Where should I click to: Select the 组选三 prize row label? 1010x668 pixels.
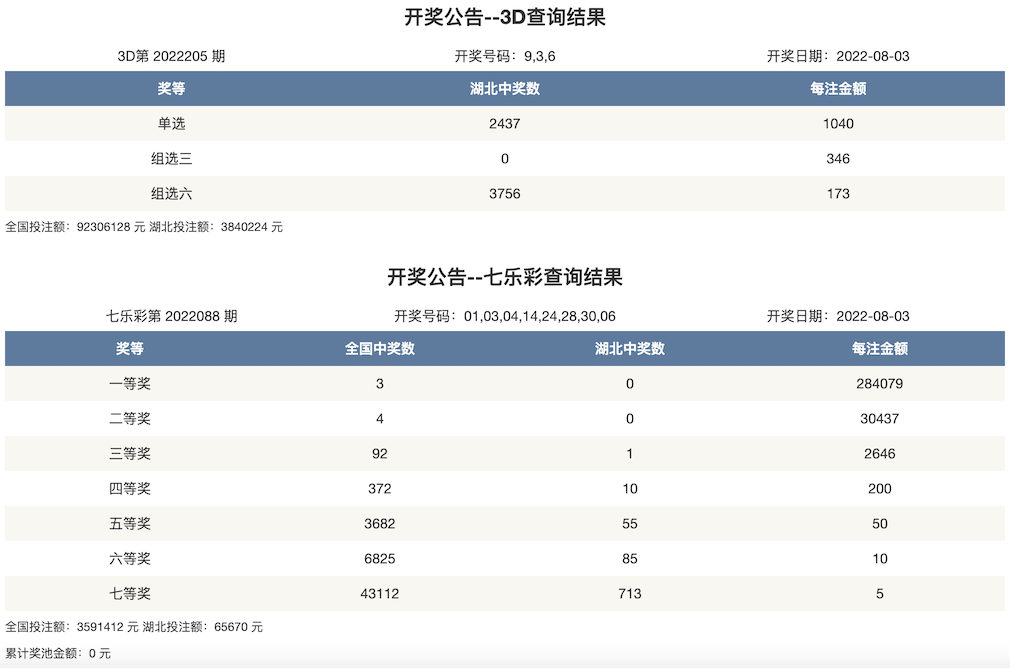[171, 158]
